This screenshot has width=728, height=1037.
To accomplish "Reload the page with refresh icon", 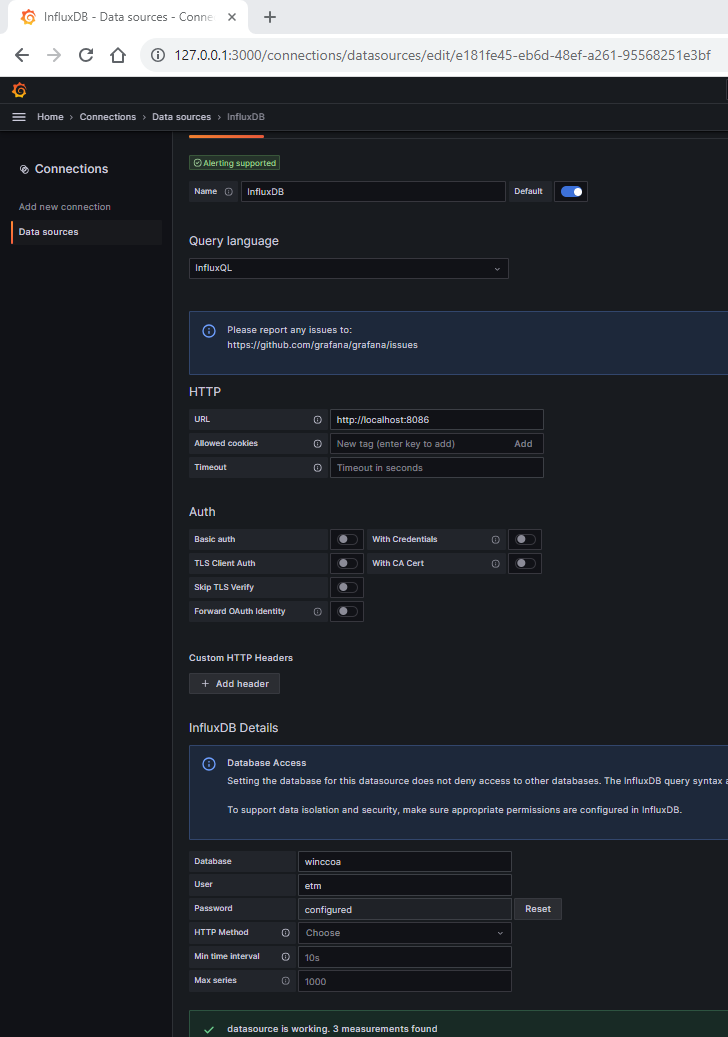I will 86,55.
